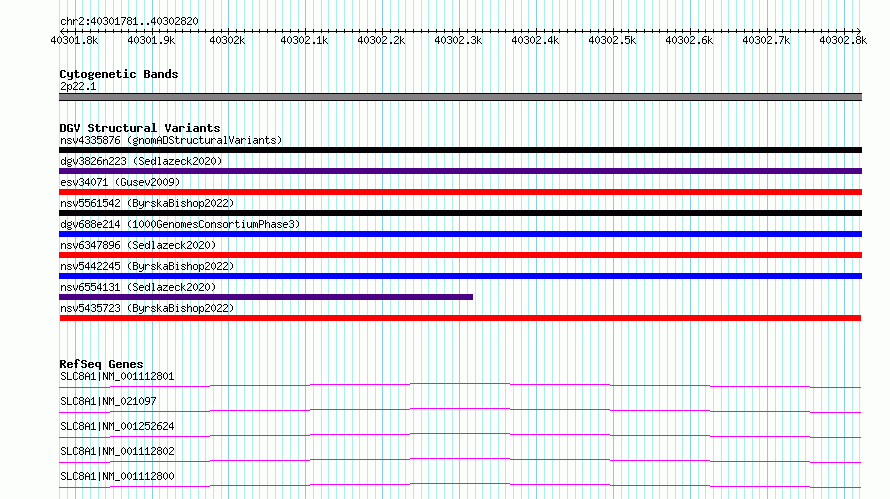Click the chr2:40301781..40302820 region label
The width and height of the screenshot is (890, 499).
point(129,21)
